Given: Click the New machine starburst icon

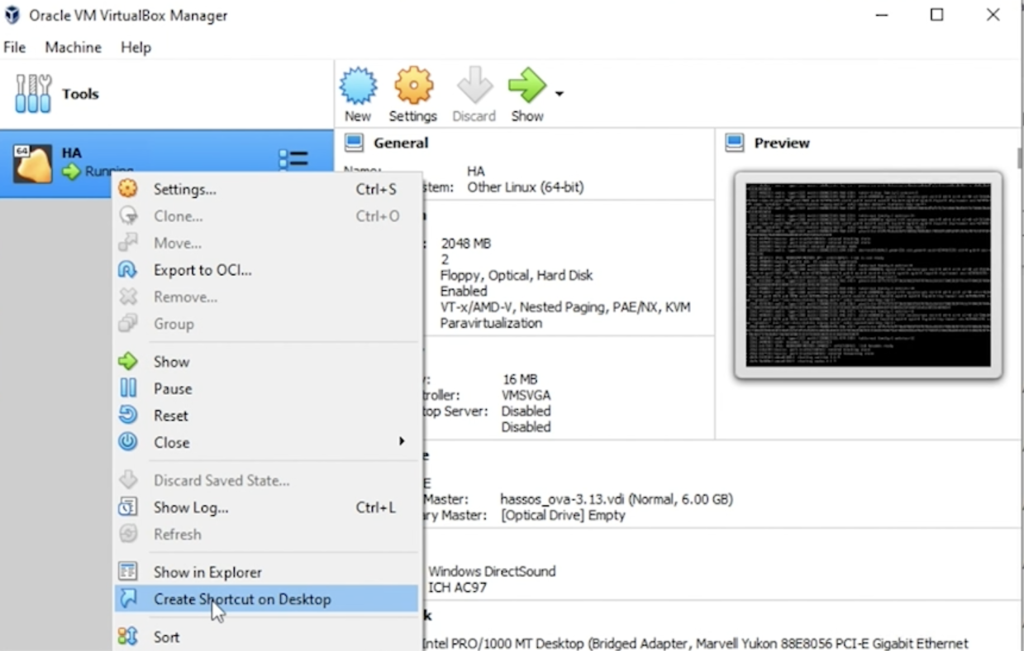Looking at the screenshot, I should pyautogui.click(x=358, y=86).
